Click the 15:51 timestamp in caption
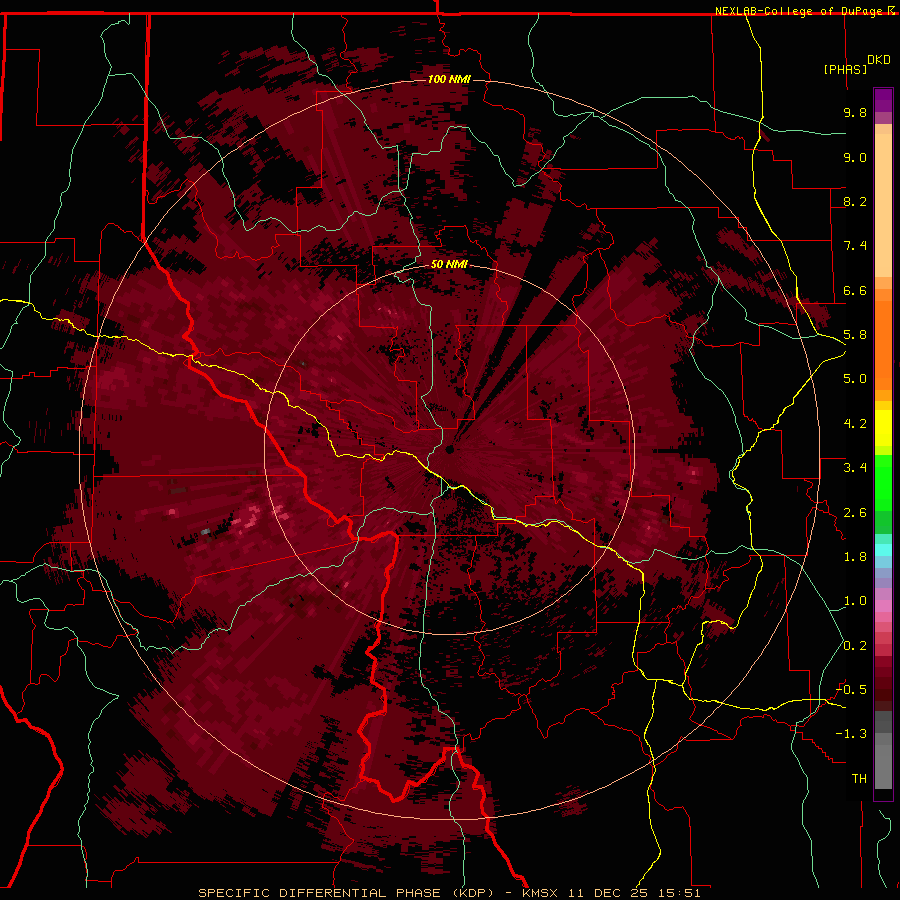 click(680, 893)
